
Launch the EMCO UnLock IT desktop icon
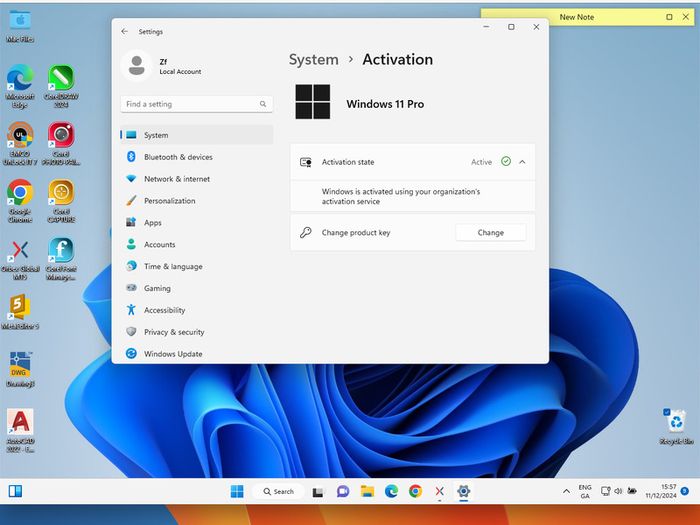coord(20,143)
